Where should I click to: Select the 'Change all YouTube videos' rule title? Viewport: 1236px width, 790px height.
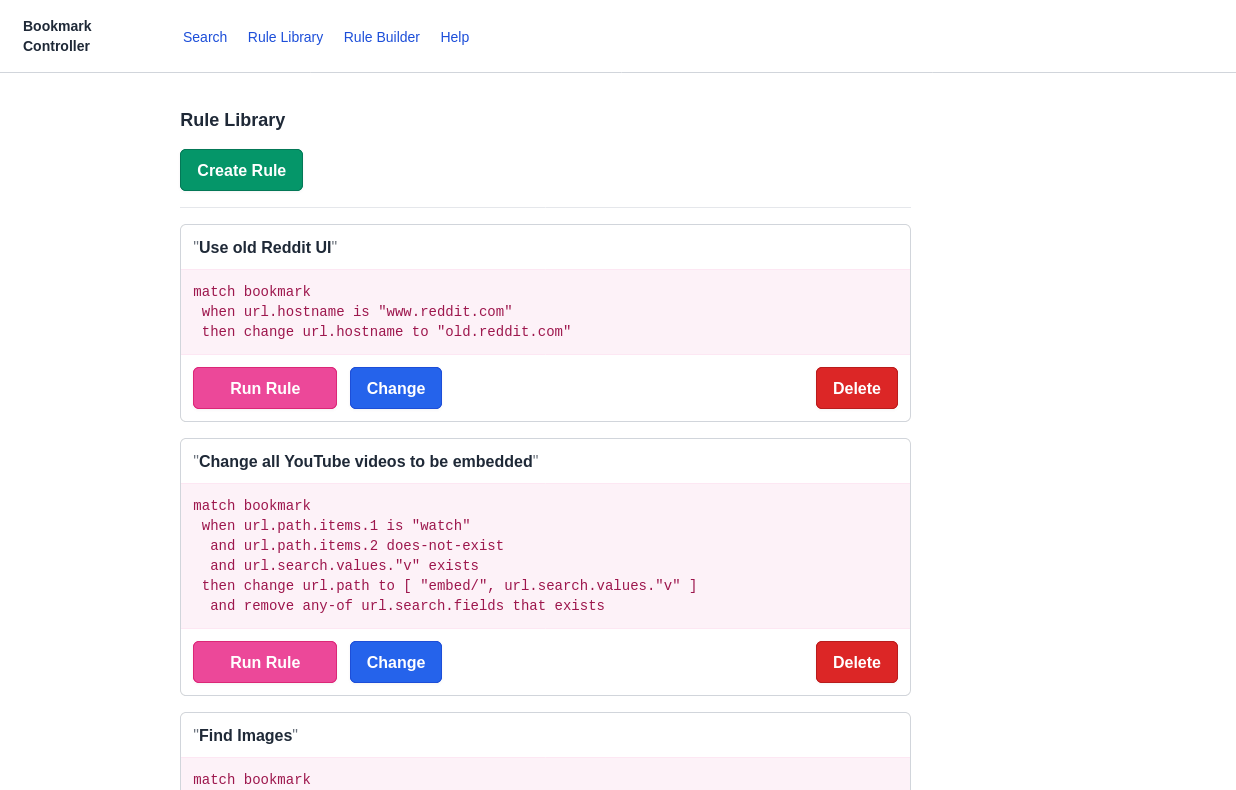coord(365,461)
